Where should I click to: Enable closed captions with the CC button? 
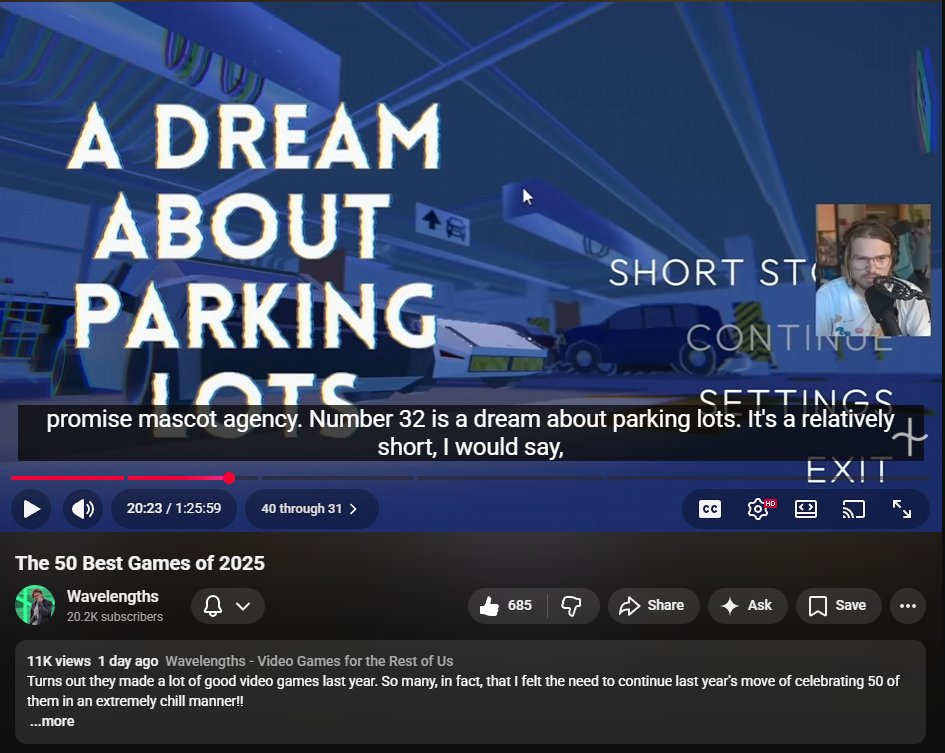point(709,509)
